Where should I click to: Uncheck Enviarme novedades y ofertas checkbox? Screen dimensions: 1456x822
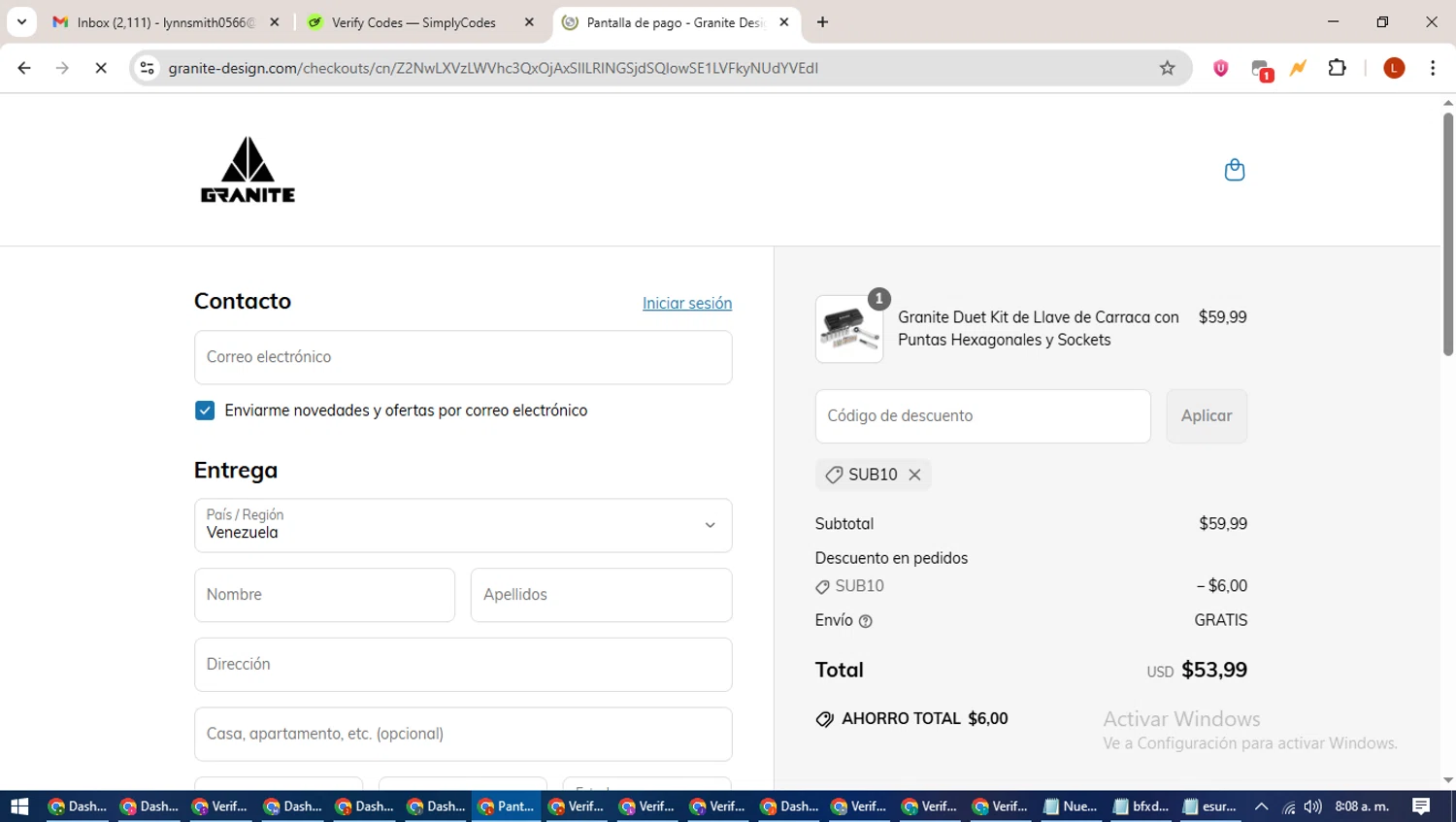pyautogui.click(x=205, y=411)
